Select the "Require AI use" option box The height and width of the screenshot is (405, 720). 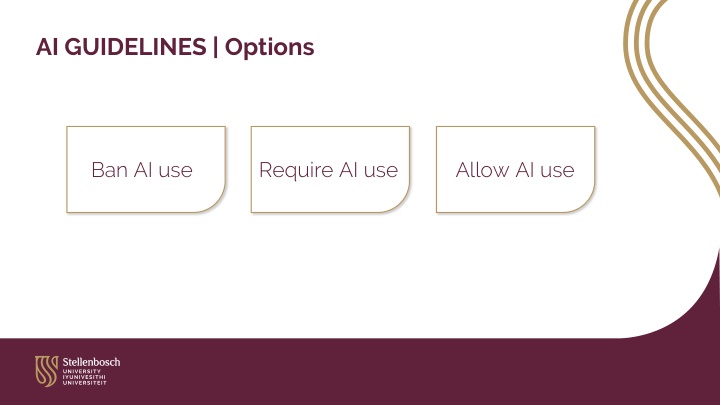click(x=330, y=169)
